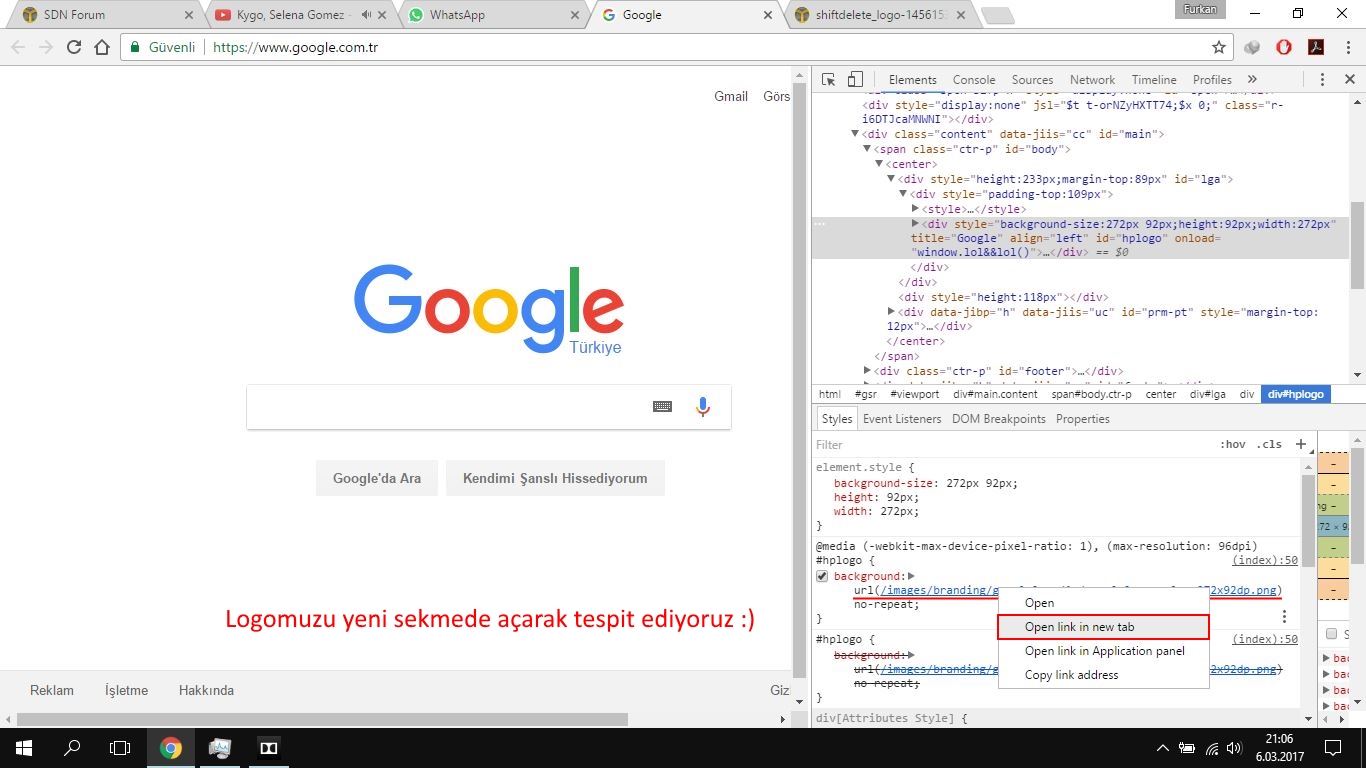
Task: Open the Profiles panel
Action: click(1212, 80)
